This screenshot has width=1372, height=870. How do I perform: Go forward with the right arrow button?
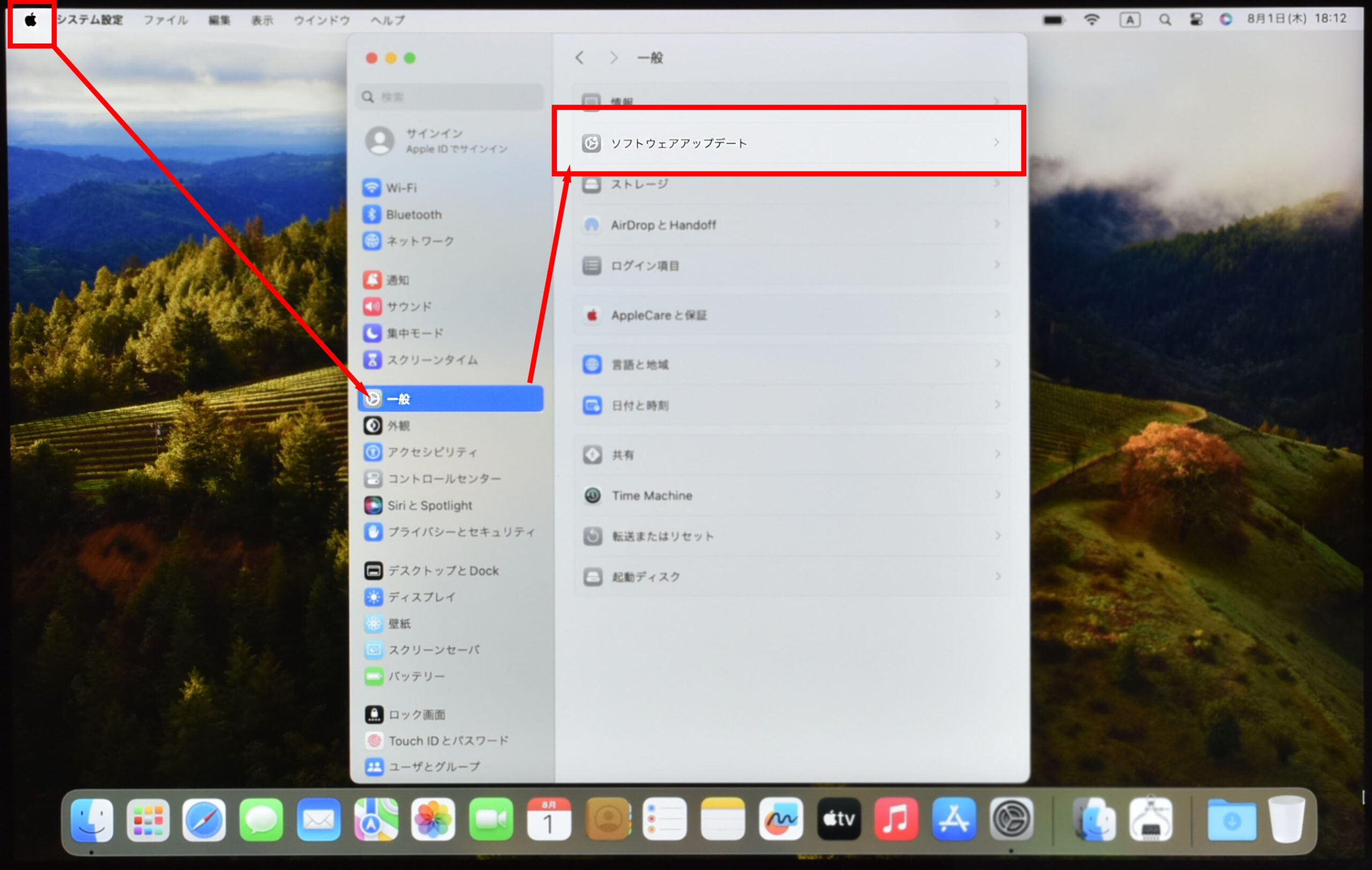(613, 57)
